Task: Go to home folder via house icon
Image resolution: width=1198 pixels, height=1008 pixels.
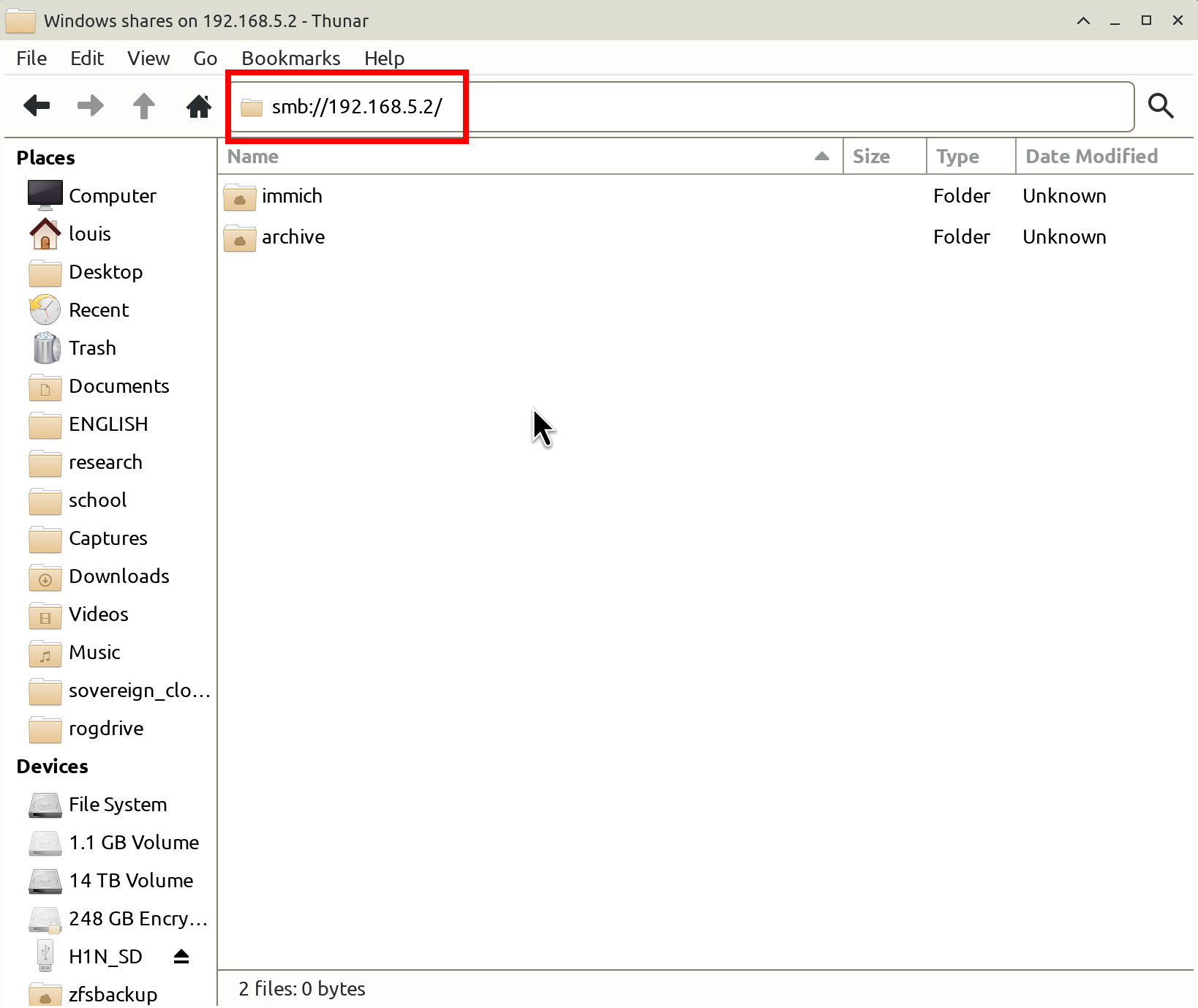Action: (x=198, y=106)
